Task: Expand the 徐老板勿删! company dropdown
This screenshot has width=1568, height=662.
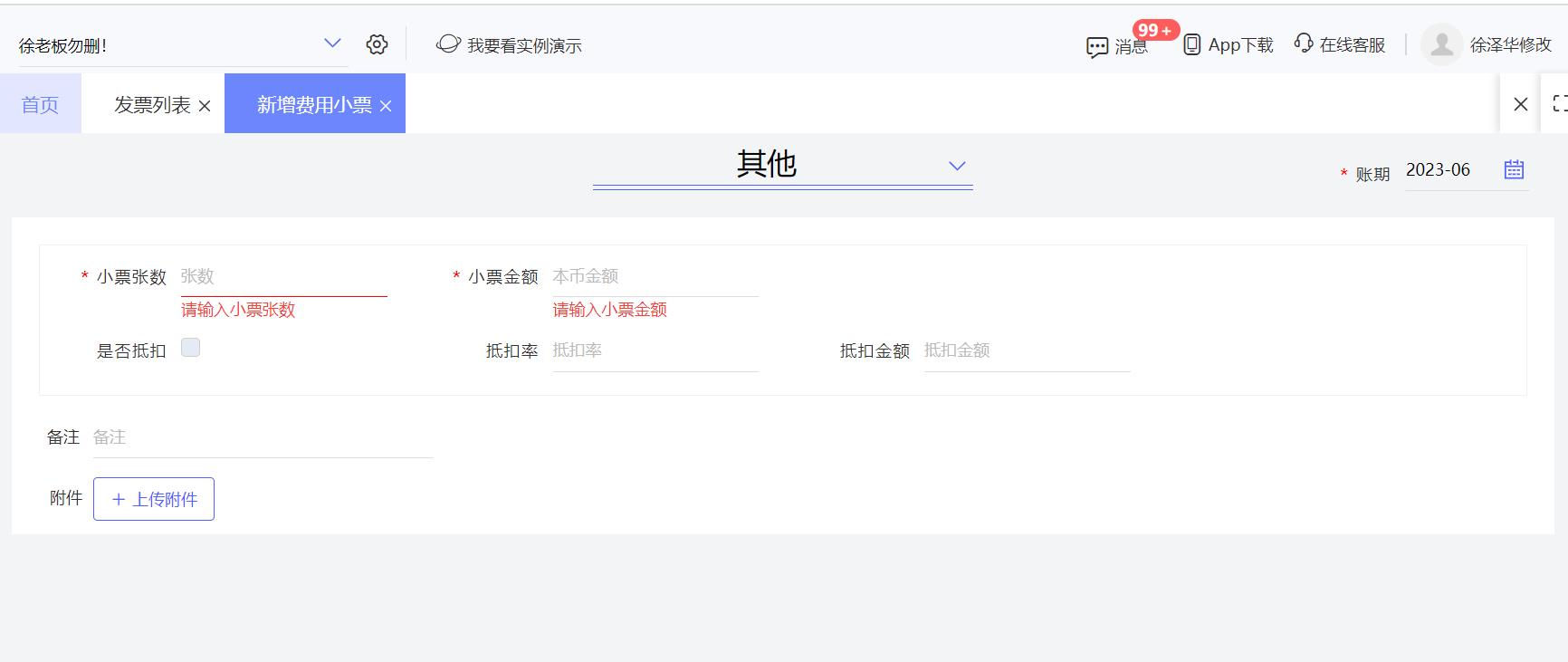Action: pyautogui.click(x=182, y=45)
